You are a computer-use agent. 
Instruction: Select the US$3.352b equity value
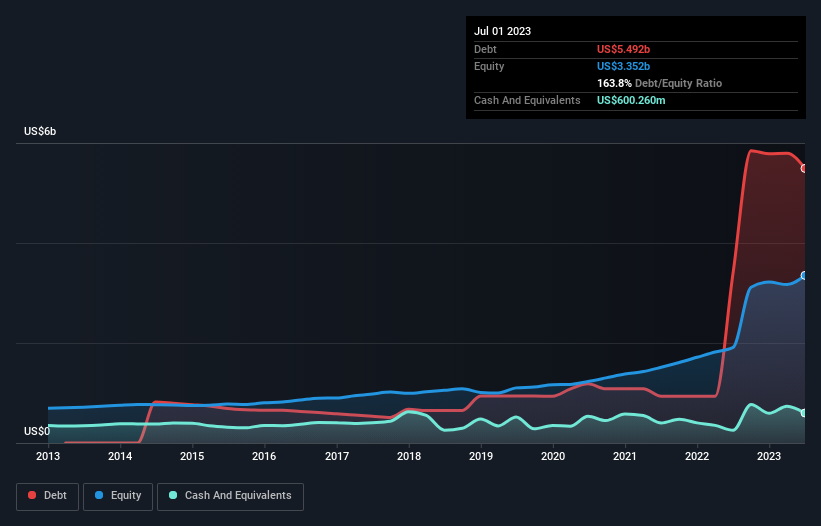pyautogui.click(x=623, y=66)
